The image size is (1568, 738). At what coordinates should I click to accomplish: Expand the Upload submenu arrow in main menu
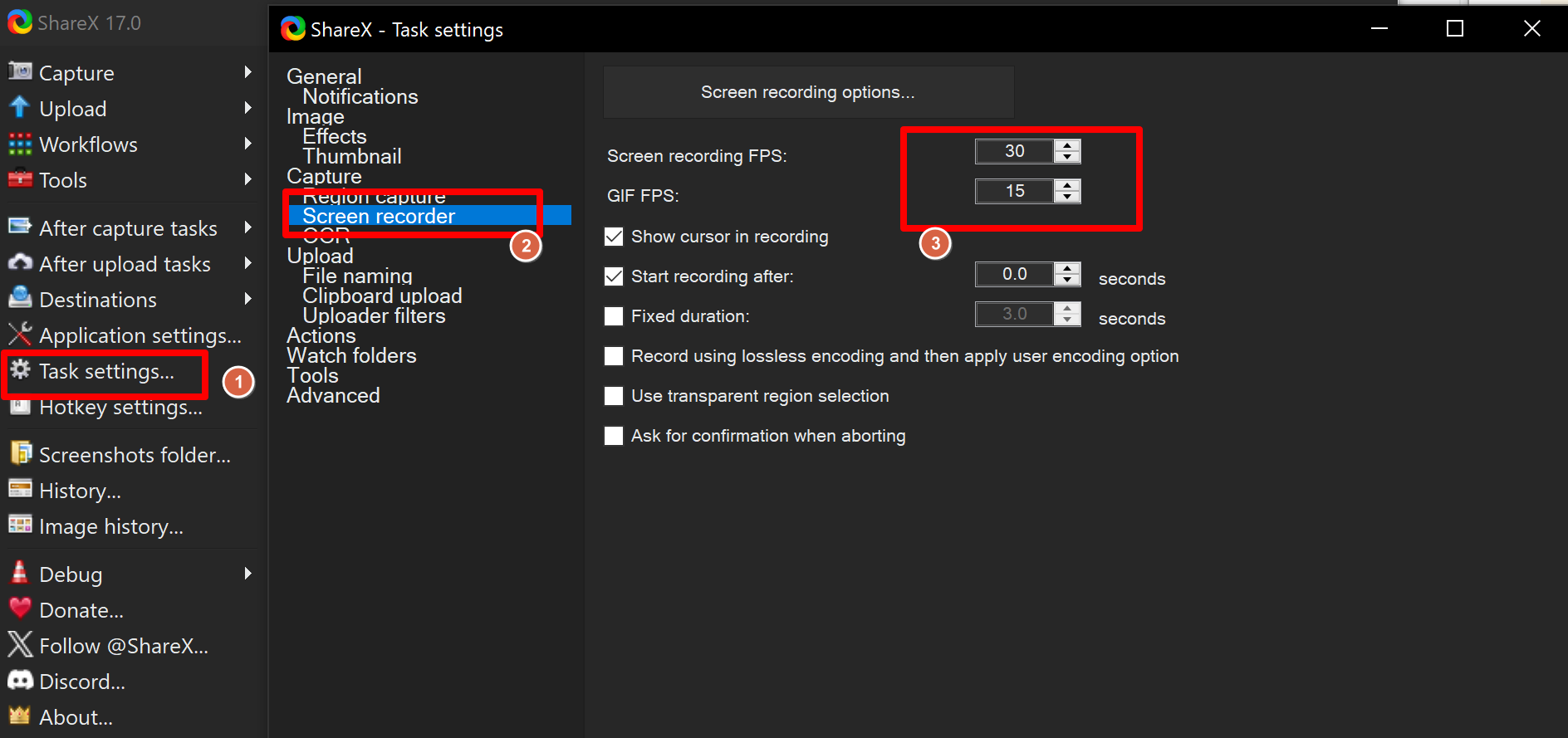coord(247,108)
